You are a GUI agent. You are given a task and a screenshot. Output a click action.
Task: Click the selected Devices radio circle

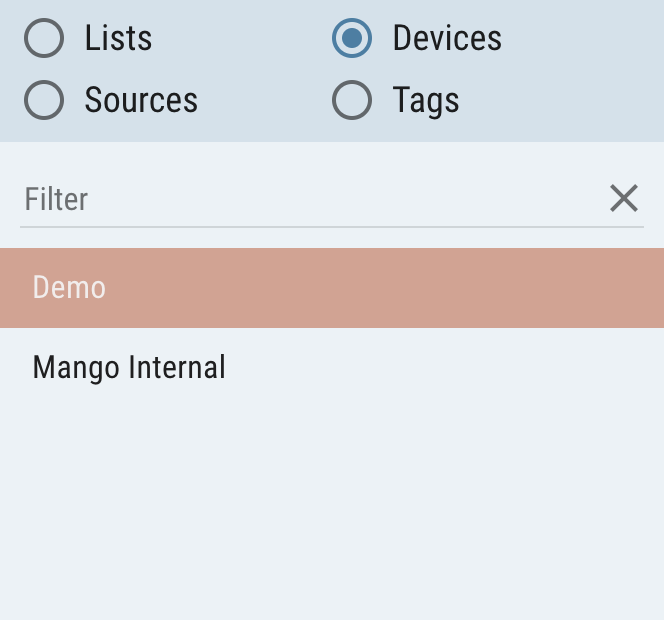tap(352, 39)
